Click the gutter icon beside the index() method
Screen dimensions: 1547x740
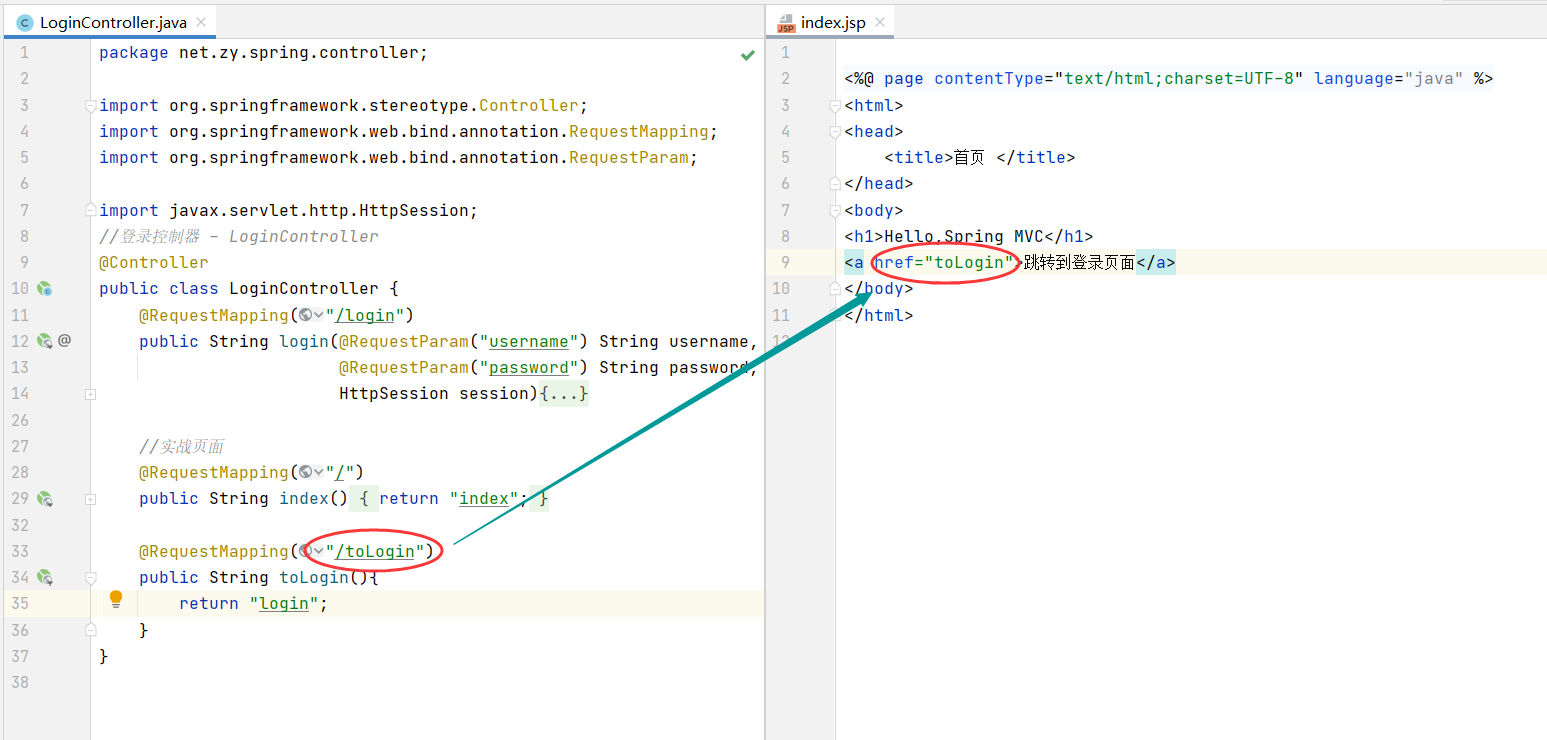coord(44,498)
